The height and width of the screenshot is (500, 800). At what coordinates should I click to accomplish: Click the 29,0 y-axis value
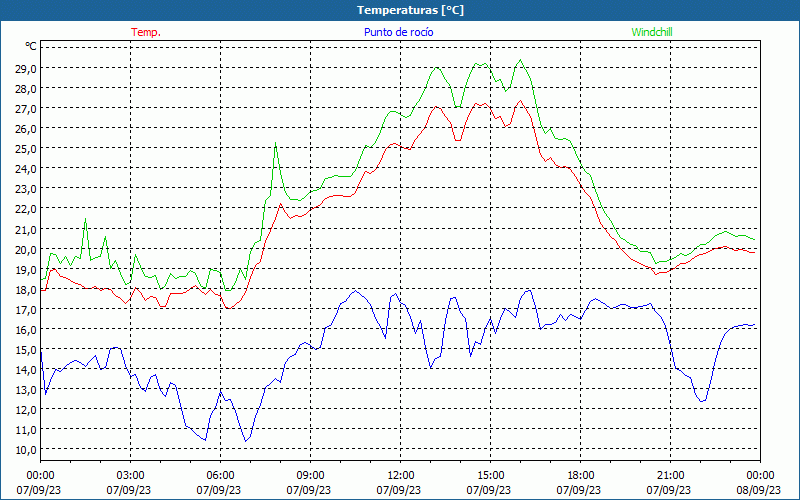(26, 68)
